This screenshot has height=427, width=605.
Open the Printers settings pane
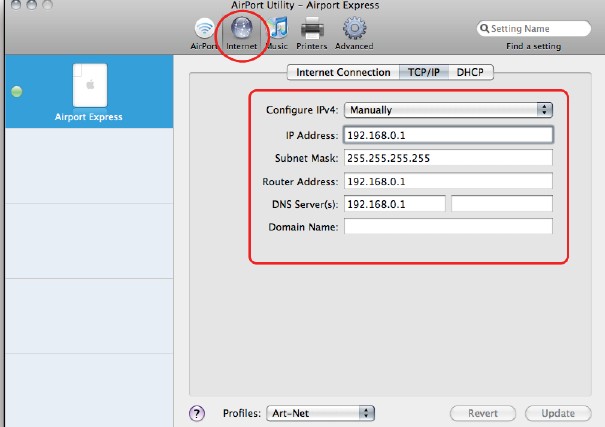point(312,34)
